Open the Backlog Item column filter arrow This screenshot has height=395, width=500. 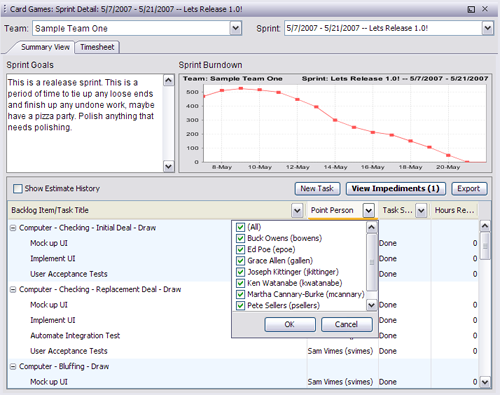[297, 210]
